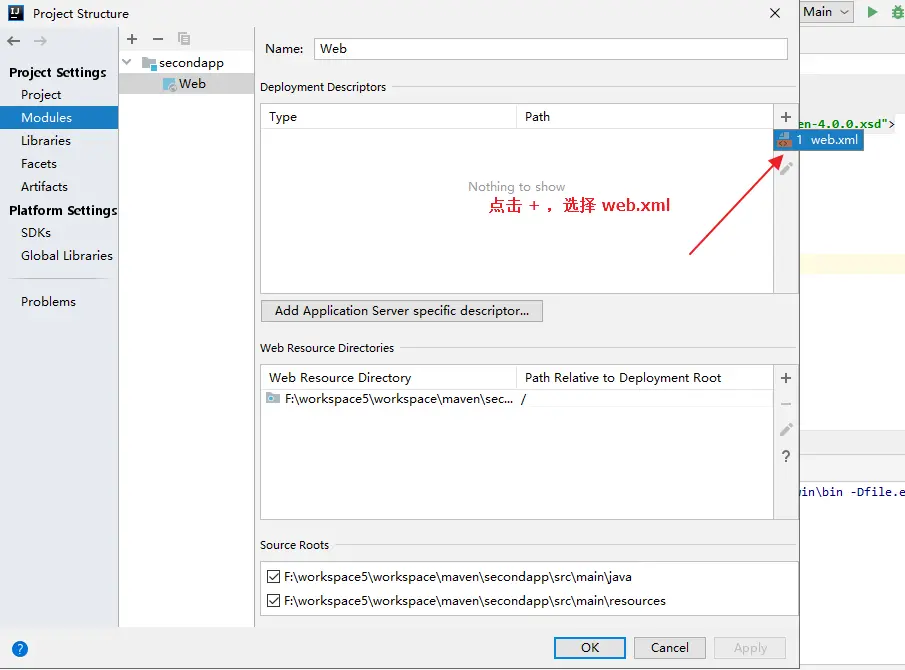This screenshot has width=905, height=670.
Task: Debug using the green bug icon
Action: tap(898, 12)
